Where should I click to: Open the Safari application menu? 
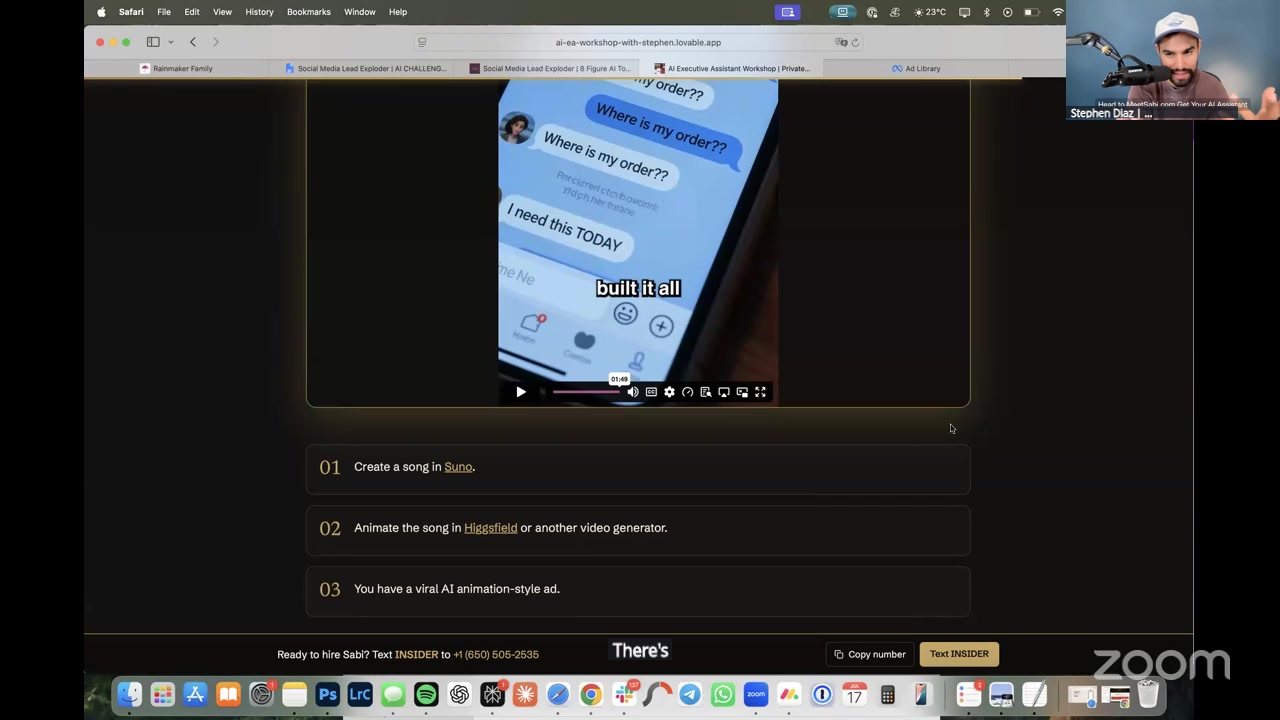click(x=131, y=12)
